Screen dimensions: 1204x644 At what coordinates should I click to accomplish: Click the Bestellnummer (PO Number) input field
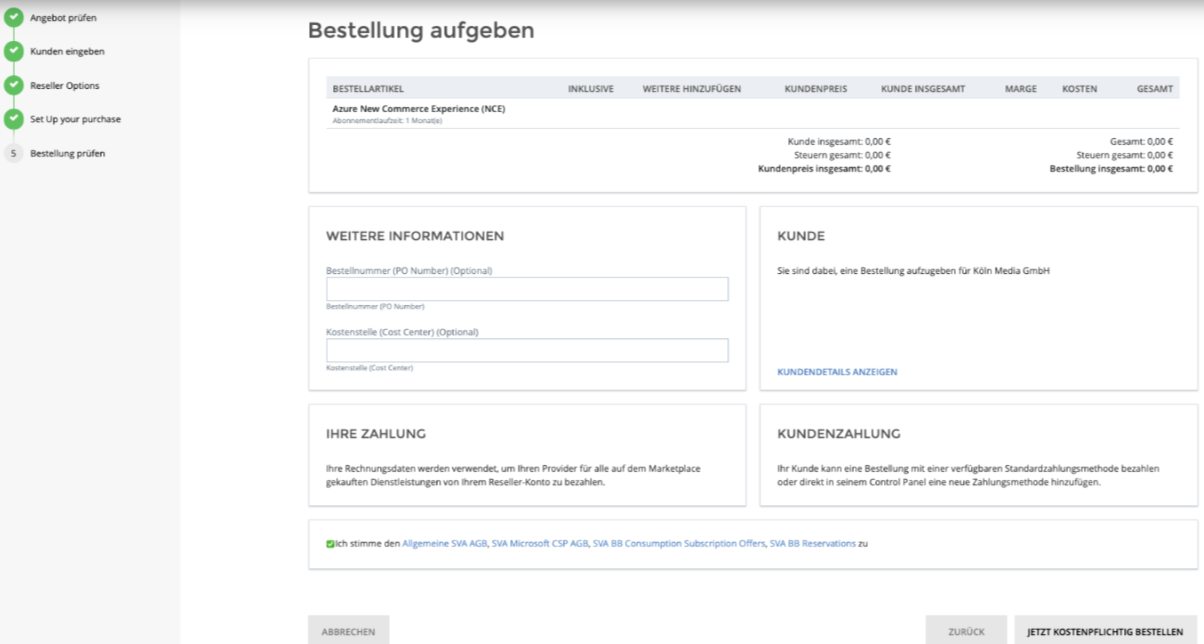(x=527, y=289)
